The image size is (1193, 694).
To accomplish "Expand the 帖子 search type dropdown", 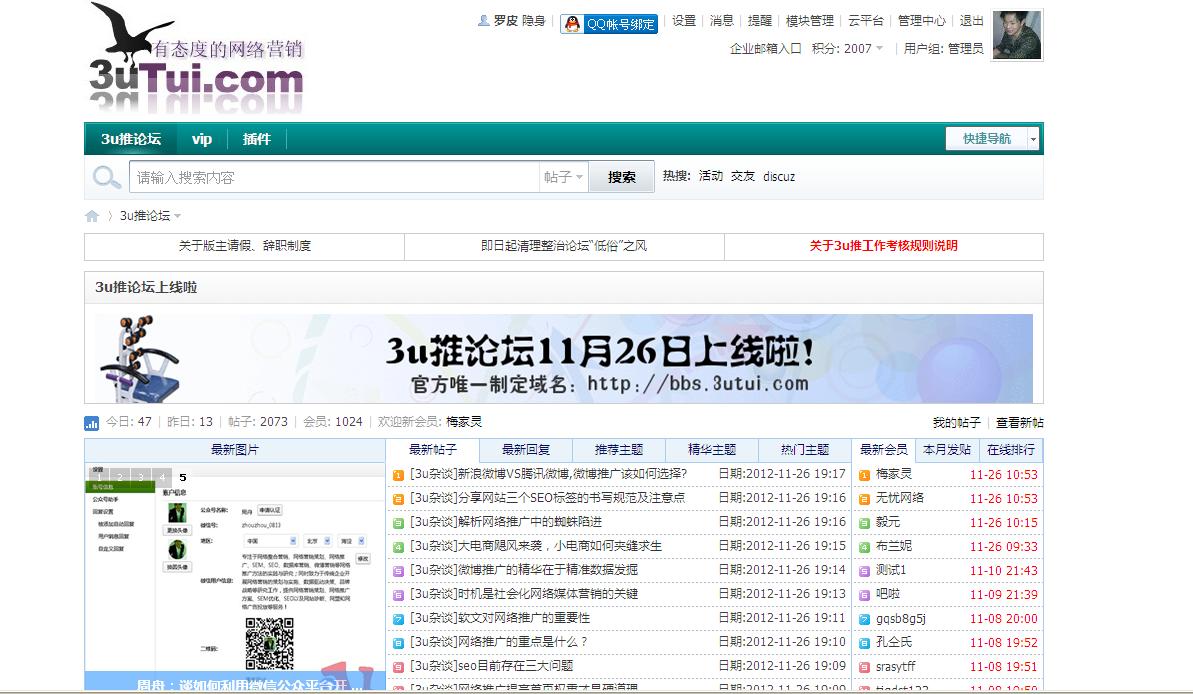I will pyautogui.click(x=563, y=177).
